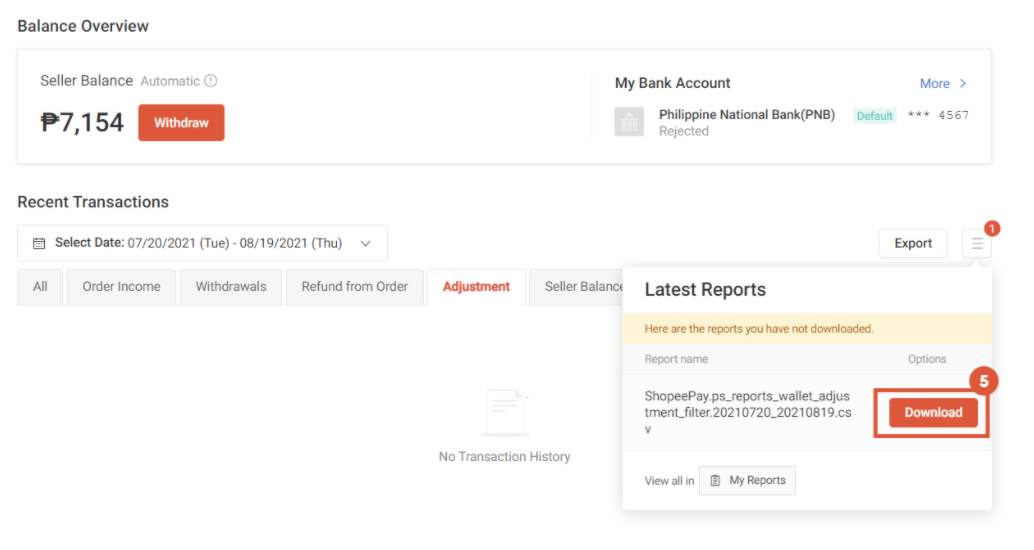1034x550 pixels.
Task: Open the reports list menu icon
Action: [977, 243]
